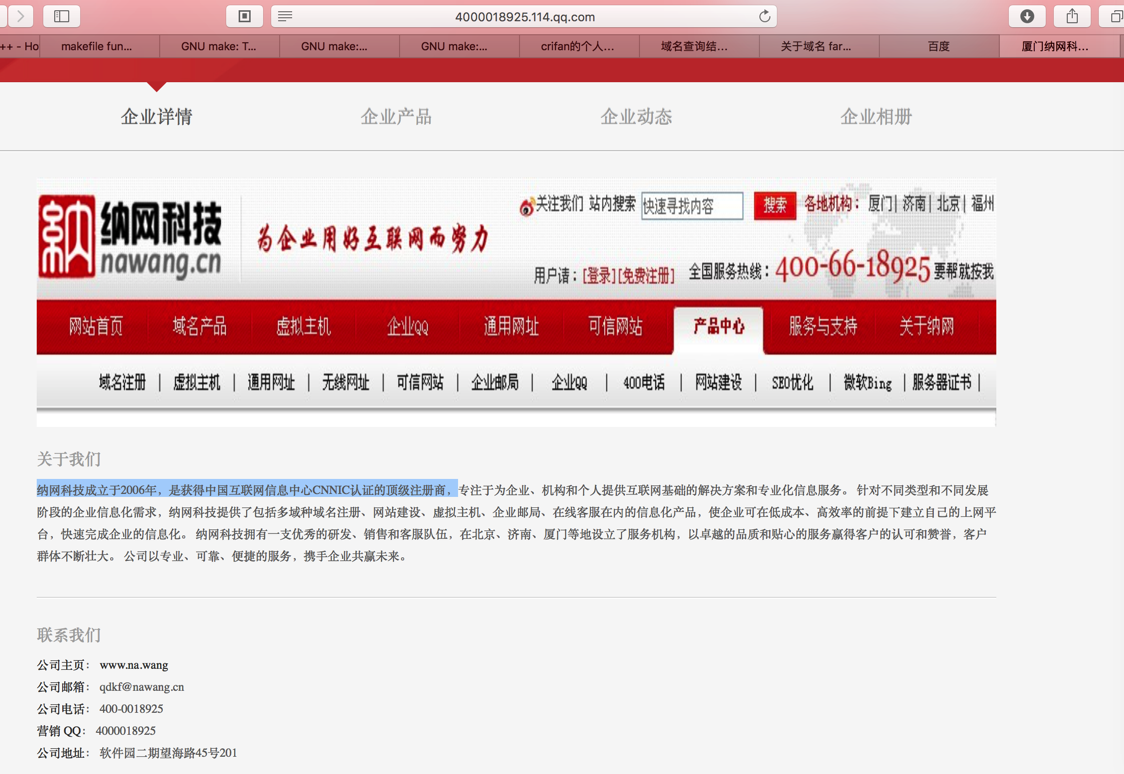Open 服务与支持 in red nav bar
This screenshot has height=774, width=1124.
[x=823, y=327]
